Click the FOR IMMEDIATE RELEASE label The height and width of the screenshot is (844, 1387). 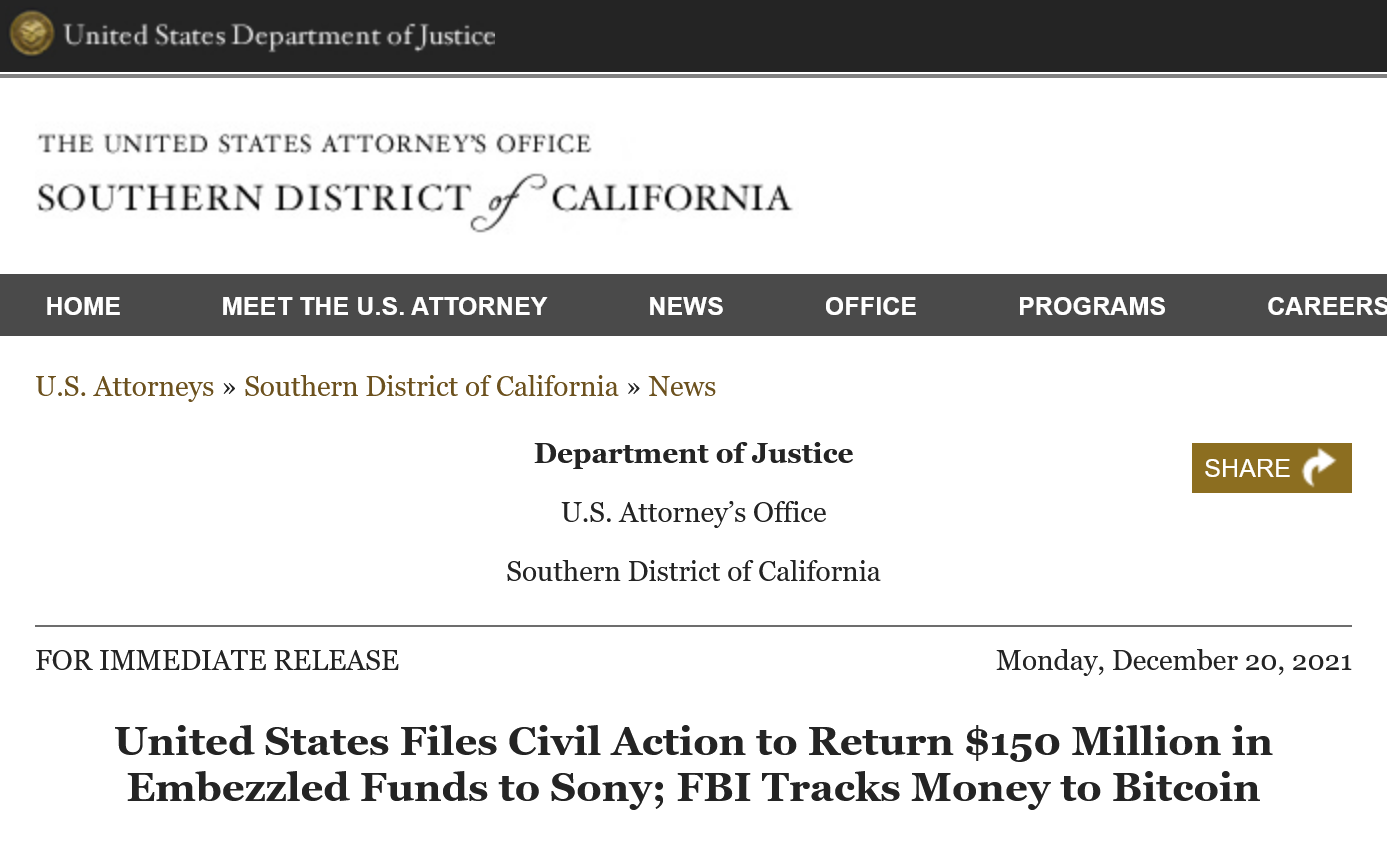coord(217,661)
